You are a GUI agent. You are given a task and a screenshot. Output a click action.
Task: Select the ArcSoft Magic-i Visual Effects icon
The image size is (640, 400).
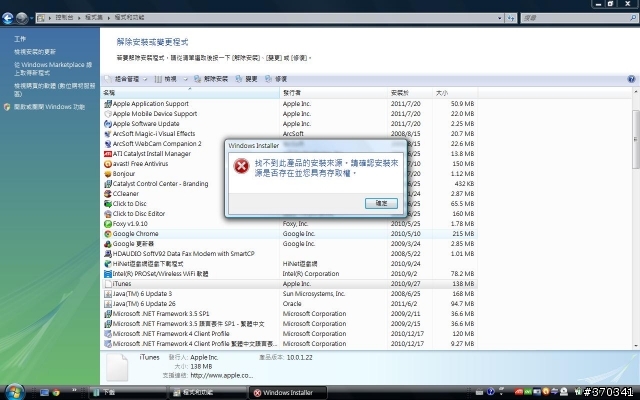[108, 134]
